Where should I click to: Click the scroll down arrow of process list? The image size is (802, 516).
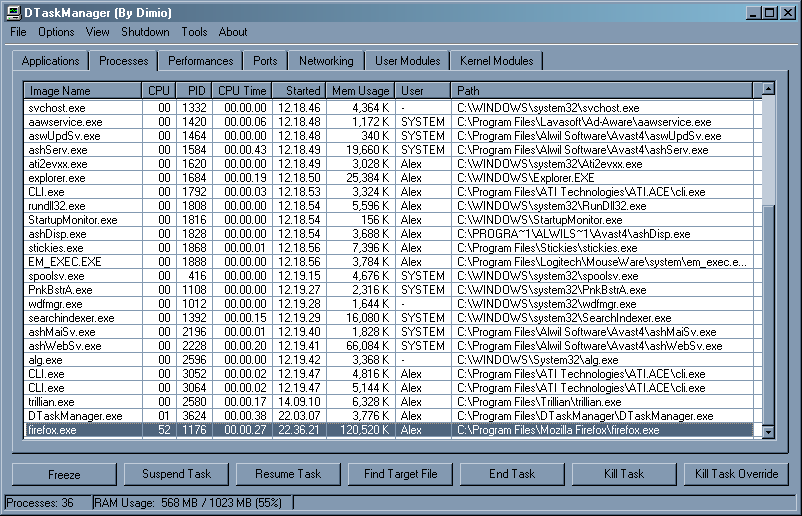pyautogui.click(x=768, y=432)
